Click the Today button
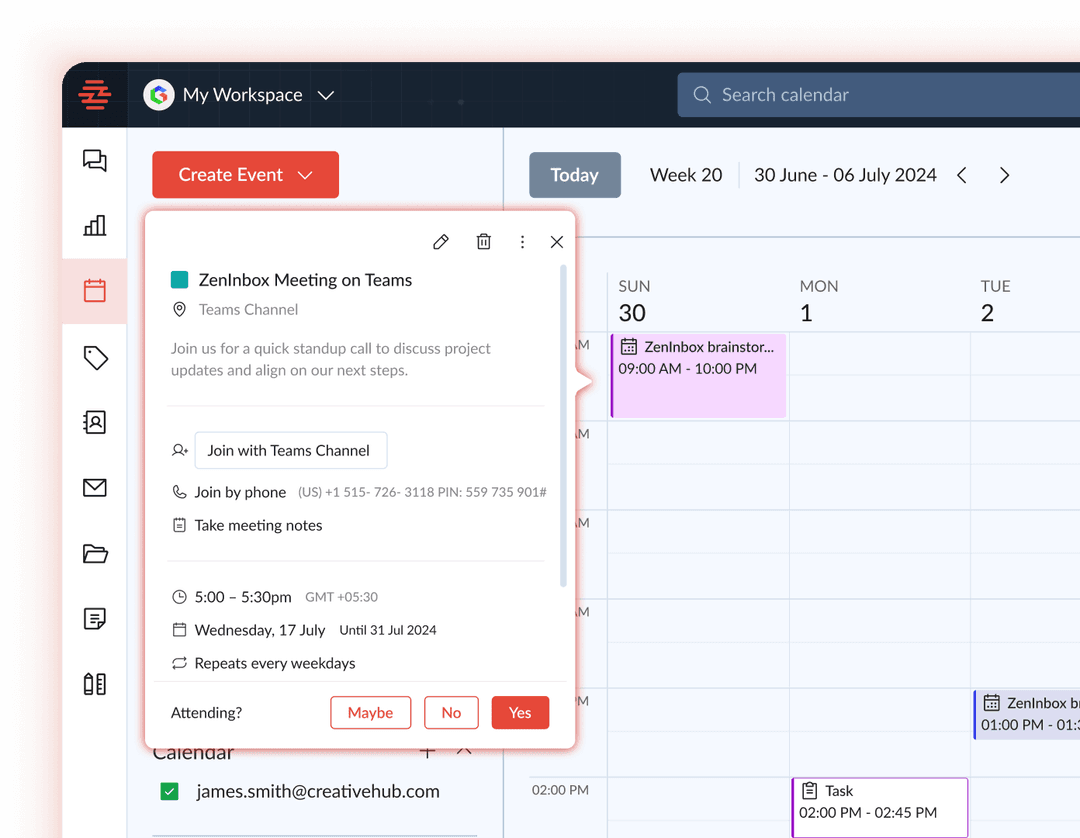Image resolution: width=1080 pixels, height=838 pixels. (574, 175)
